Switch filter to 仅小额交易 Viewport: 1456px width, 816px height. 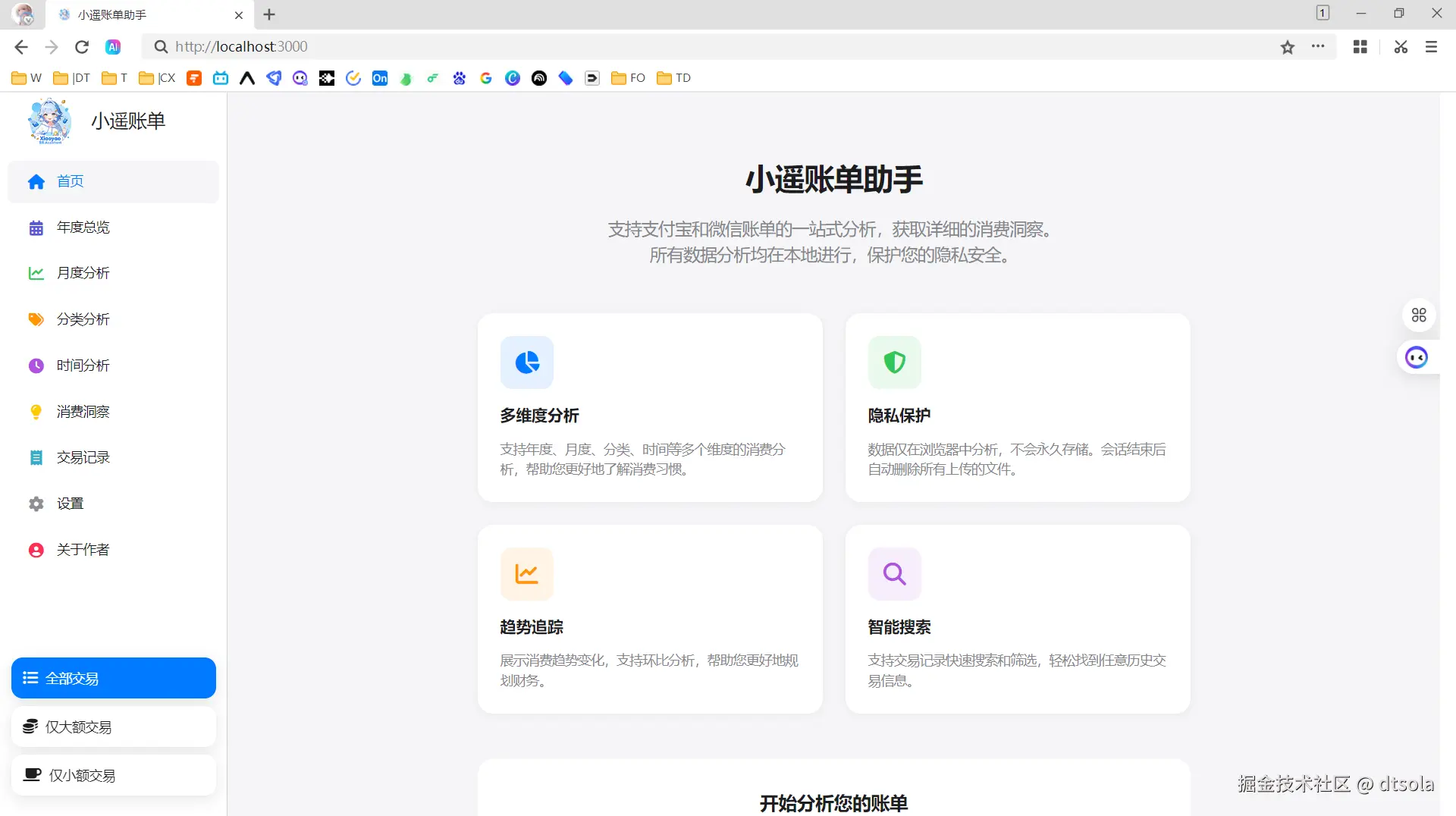click(x=114, y=775)
